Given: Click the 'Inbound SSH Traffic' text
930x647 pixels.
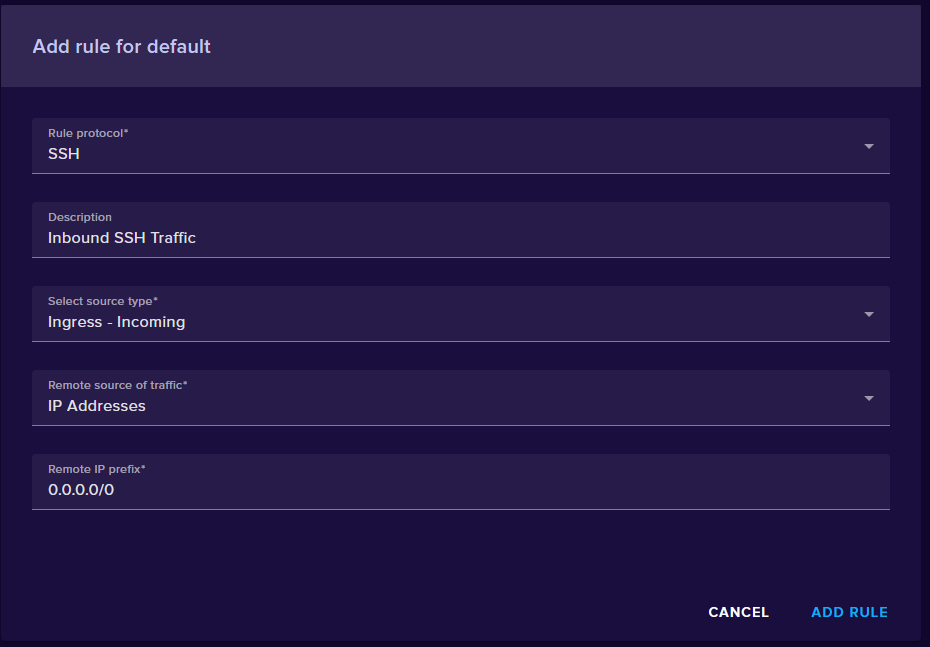Looking at the screenshot, I should [122, 238].
